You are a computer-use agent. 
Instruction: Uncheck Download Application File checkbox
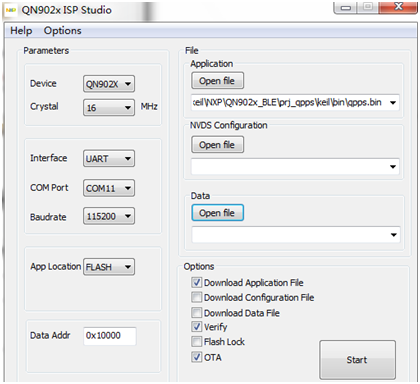196,283
